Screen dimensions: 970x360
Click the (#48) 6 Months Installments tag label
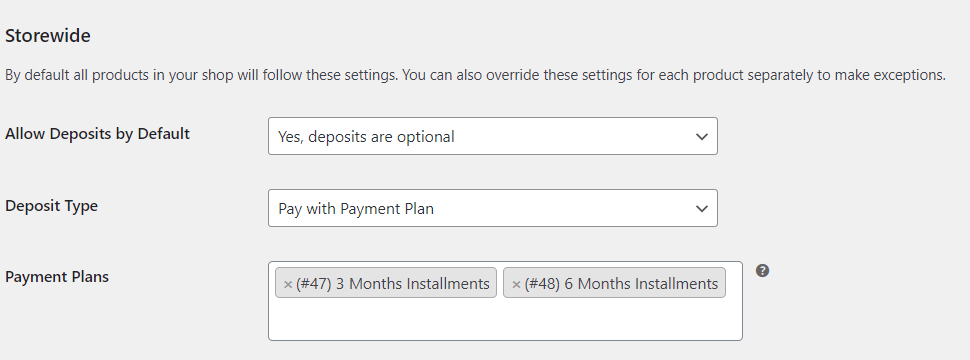point(621,284)
